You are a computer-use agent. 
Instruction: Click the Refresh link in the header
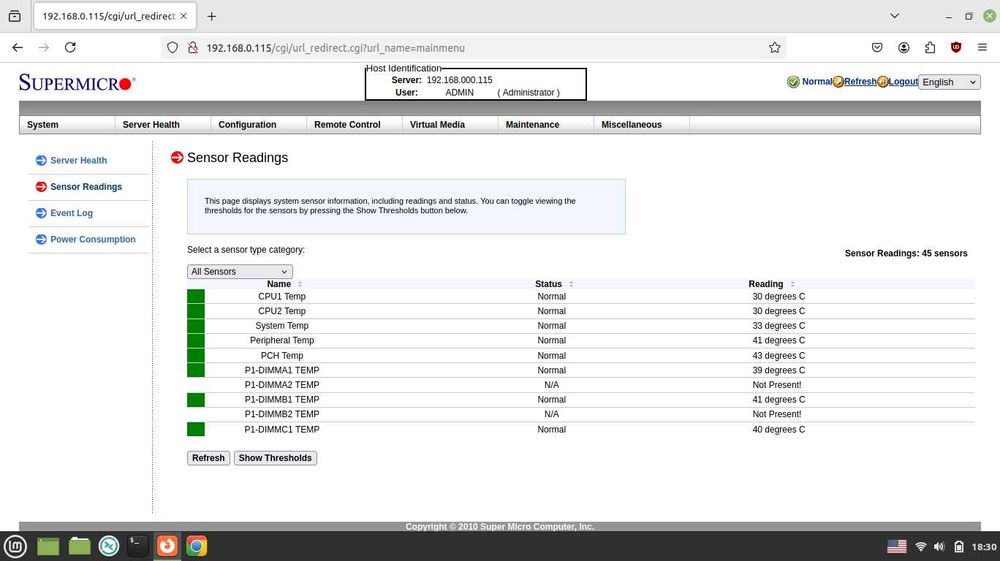[x=860, y=82]
